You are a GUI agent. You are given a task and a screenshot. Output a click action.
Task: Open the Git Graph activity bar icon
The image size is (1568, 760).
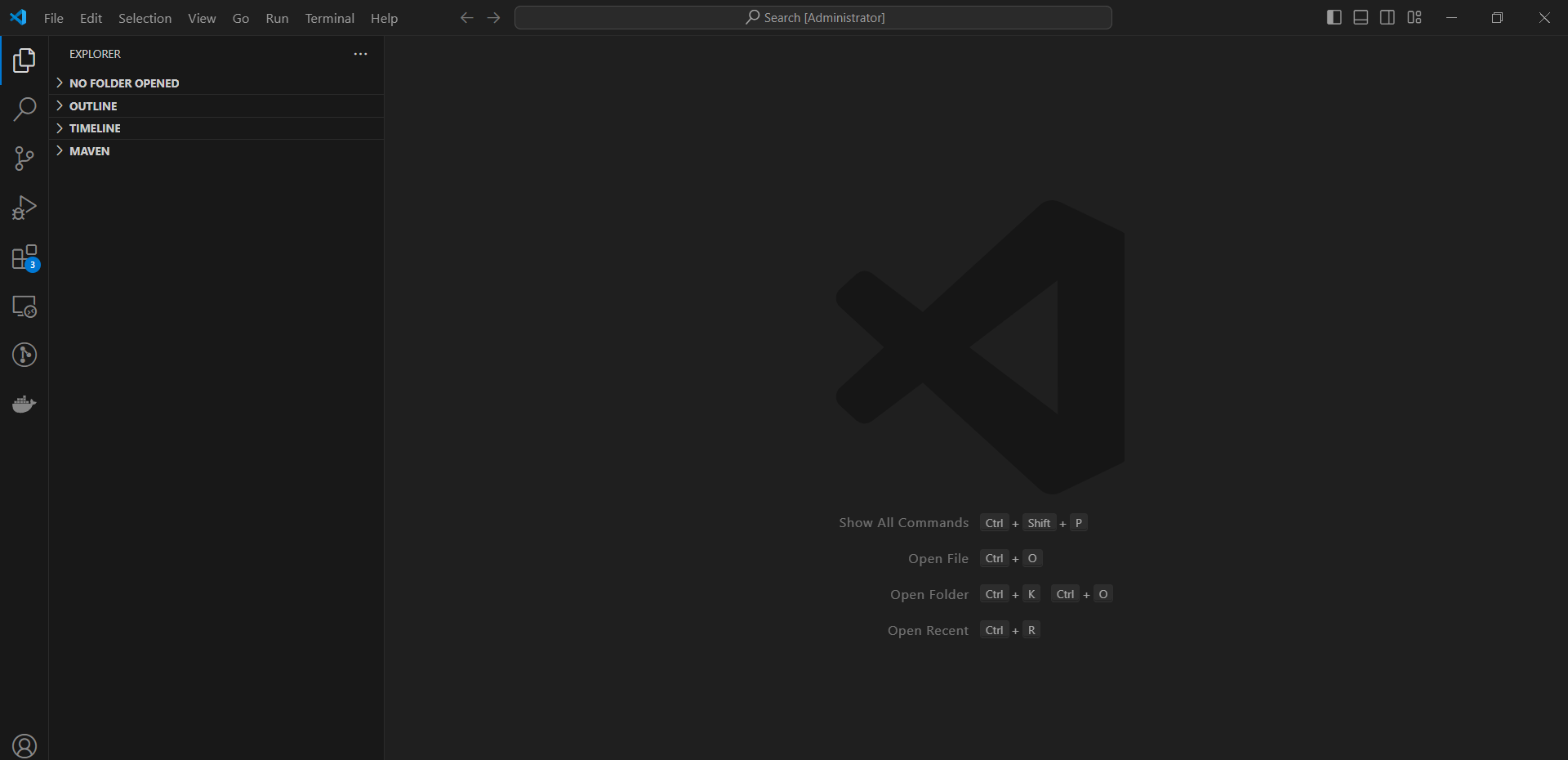tap(24, 355)
